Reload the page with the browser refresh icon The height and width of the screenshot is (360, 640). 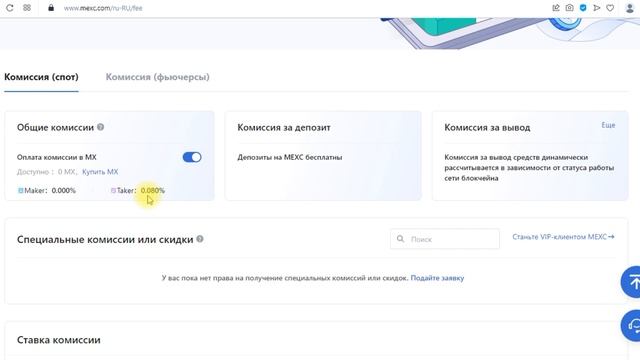tap(10, 8)
